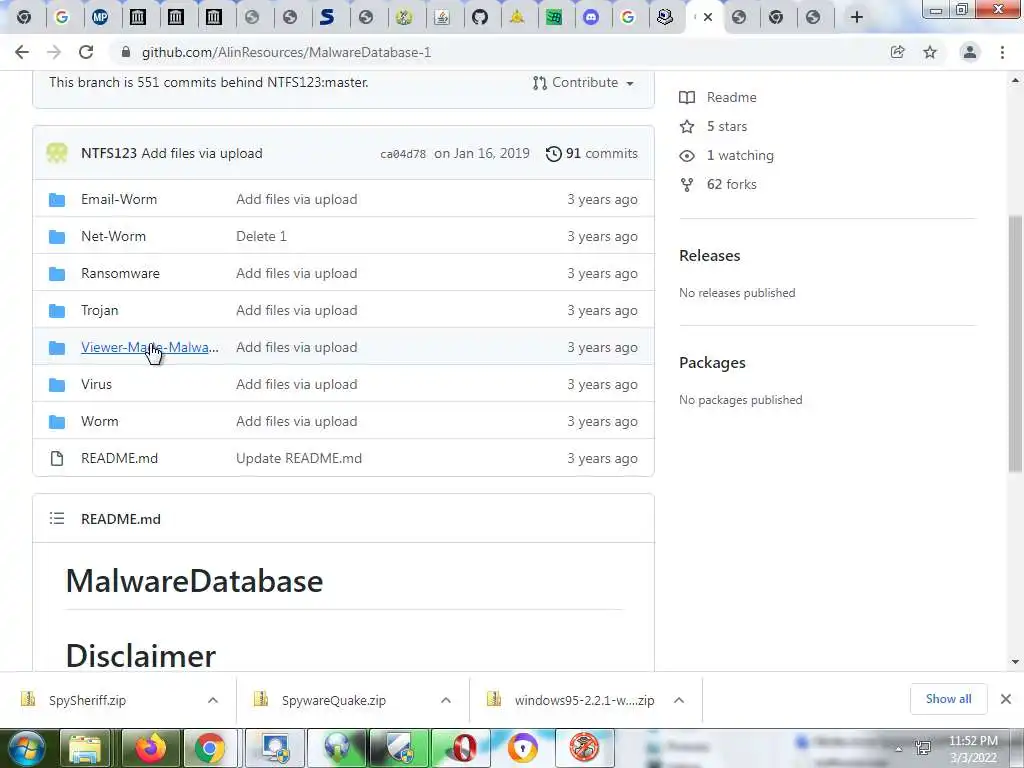The height and width of the screenshot is (768, 1024).
Task: Open the Trojan folder
Action: tap(100, 310)
